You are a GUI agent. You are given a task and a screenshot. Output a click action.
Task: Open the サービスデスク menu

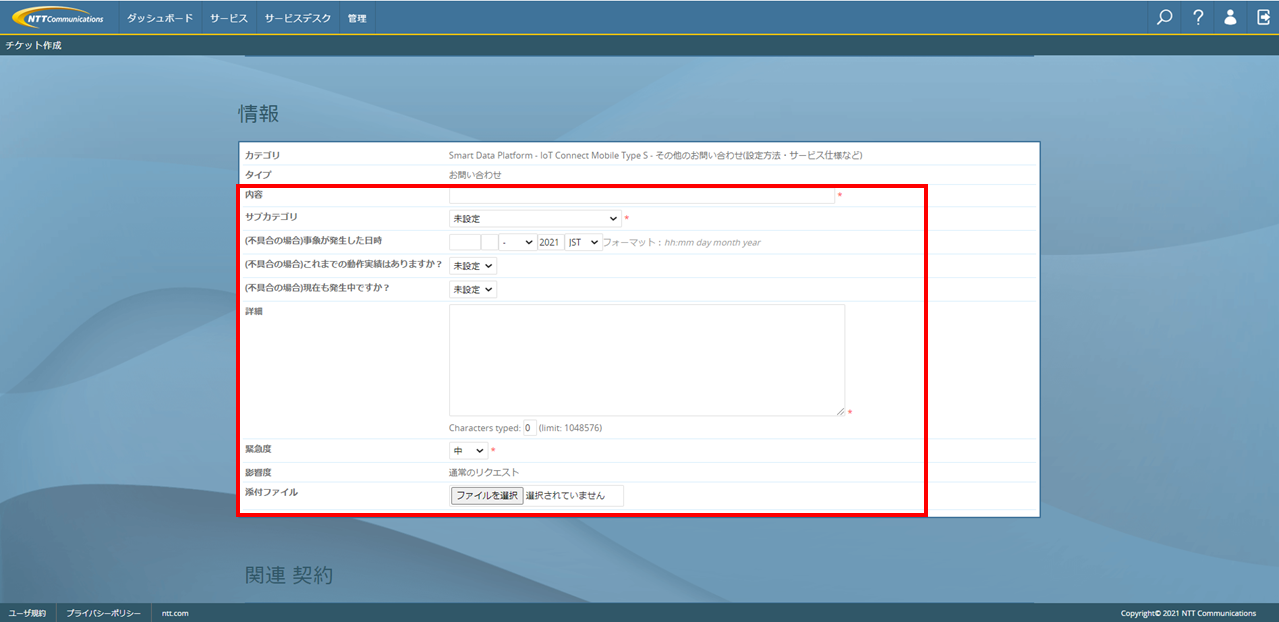pyautogui.click(x=298, y=18)
